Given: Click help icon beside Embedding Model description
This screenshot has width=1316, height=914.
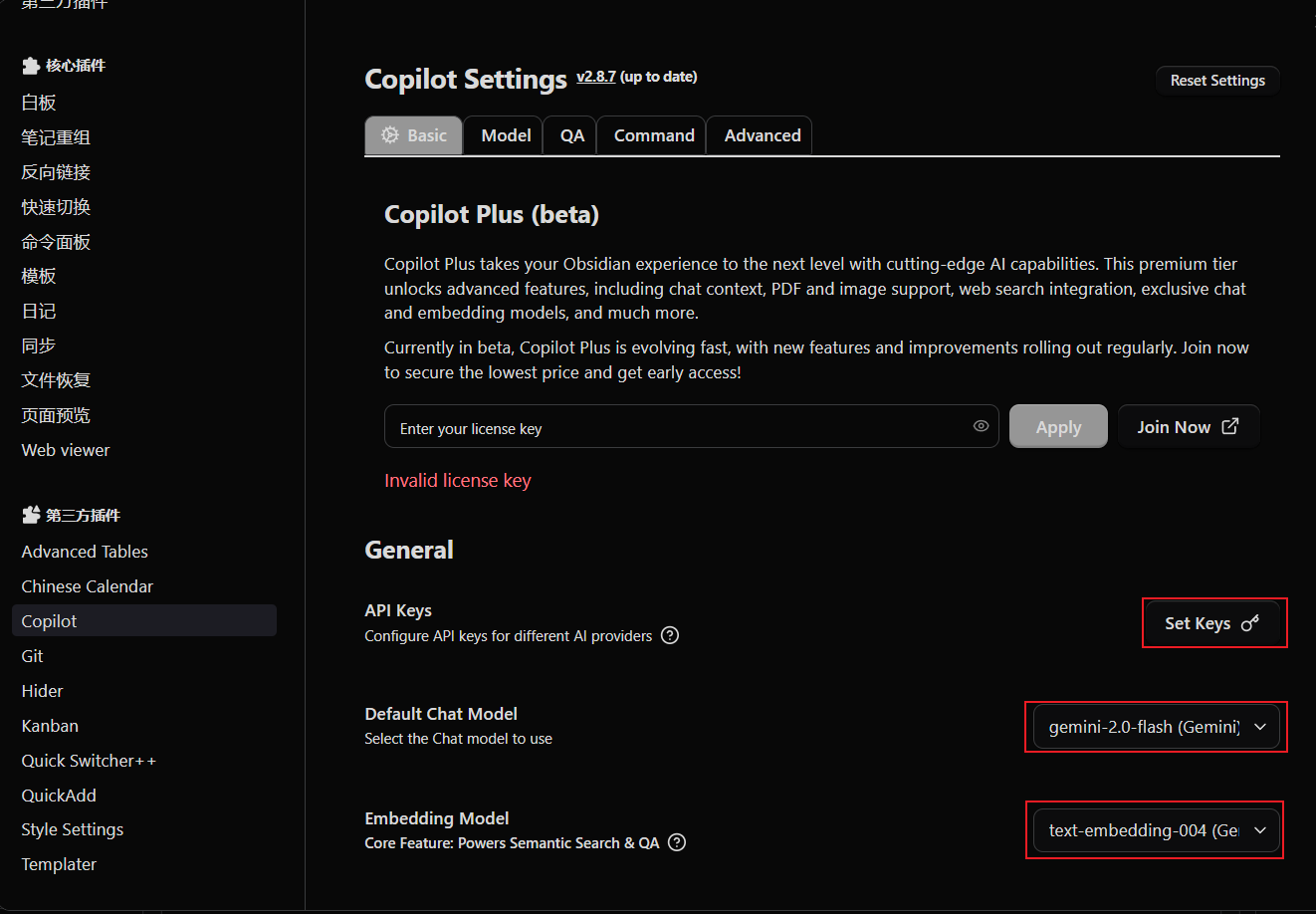Looking at the screenshot, I should pos(677,842).
